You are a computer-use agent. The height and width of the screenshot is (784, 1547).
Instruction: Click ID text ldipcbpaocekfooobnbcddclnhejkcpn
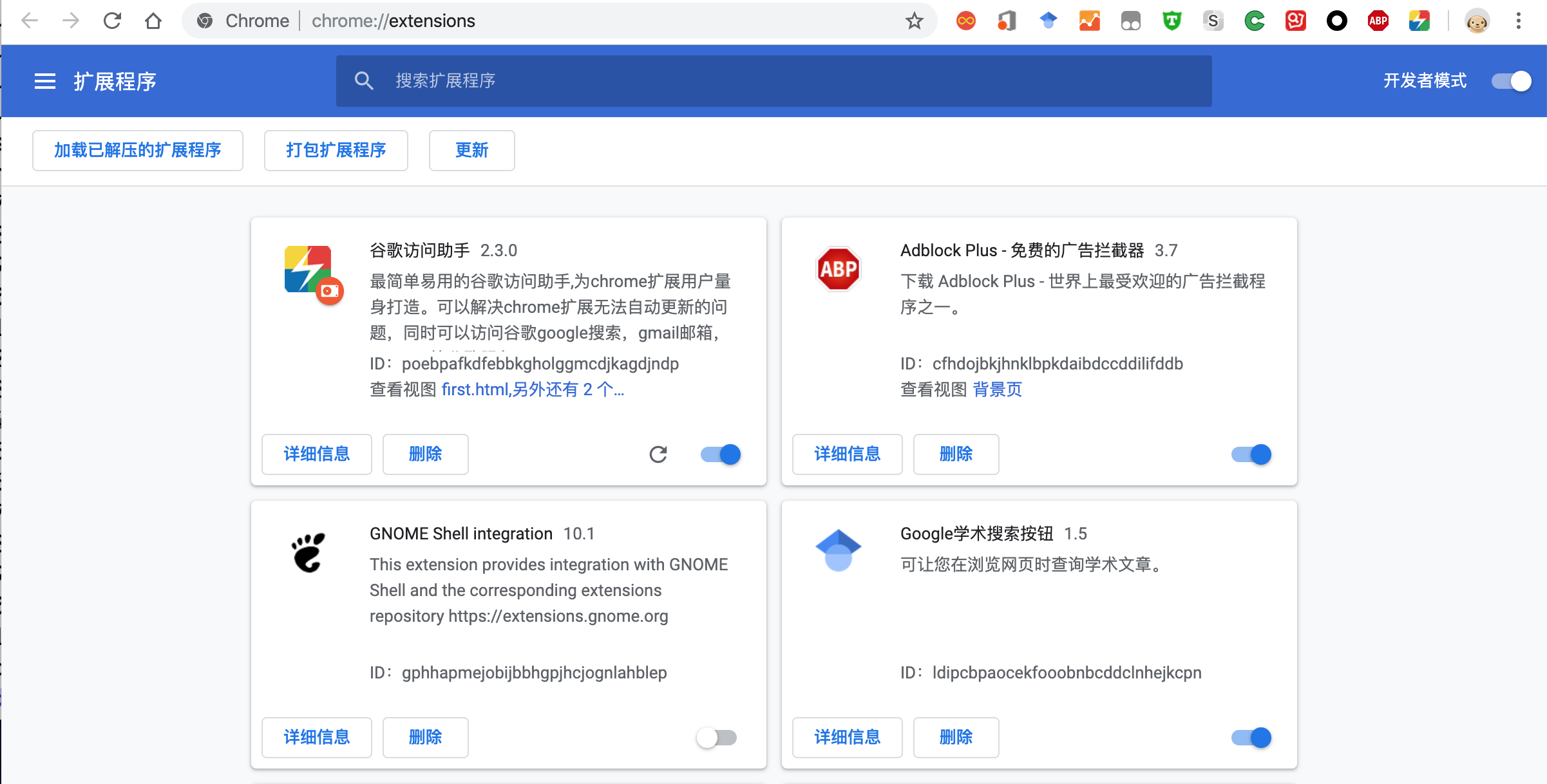(1067, 673)
